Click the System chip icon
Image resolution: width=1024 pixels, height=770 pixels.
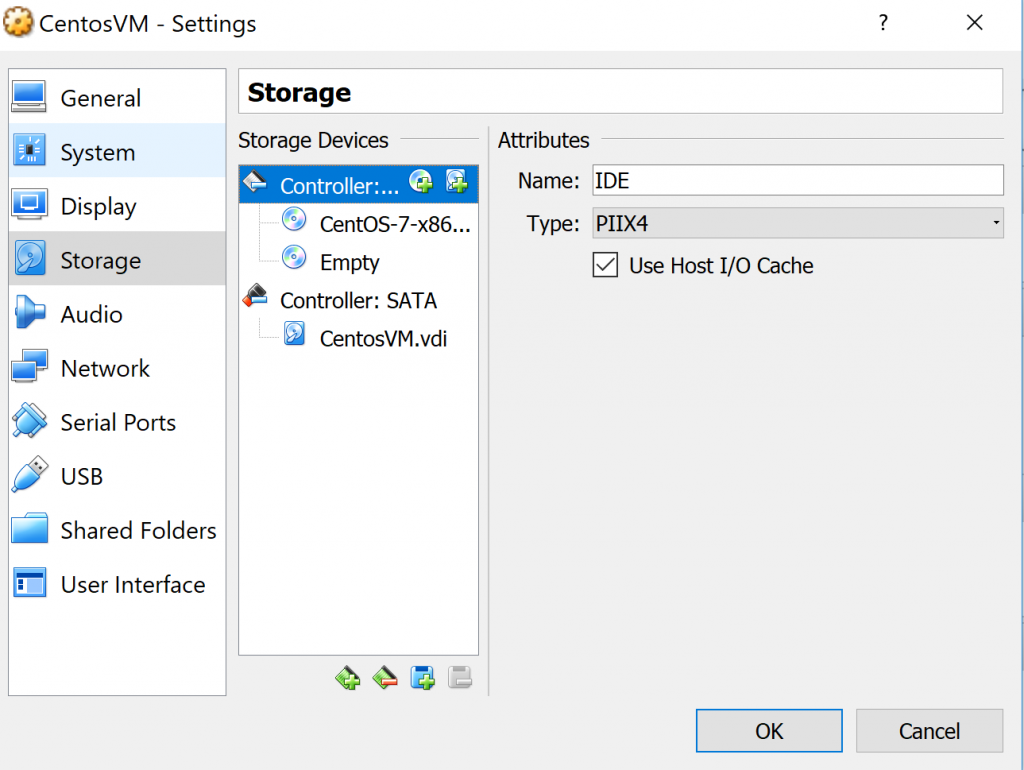[29, 150]
